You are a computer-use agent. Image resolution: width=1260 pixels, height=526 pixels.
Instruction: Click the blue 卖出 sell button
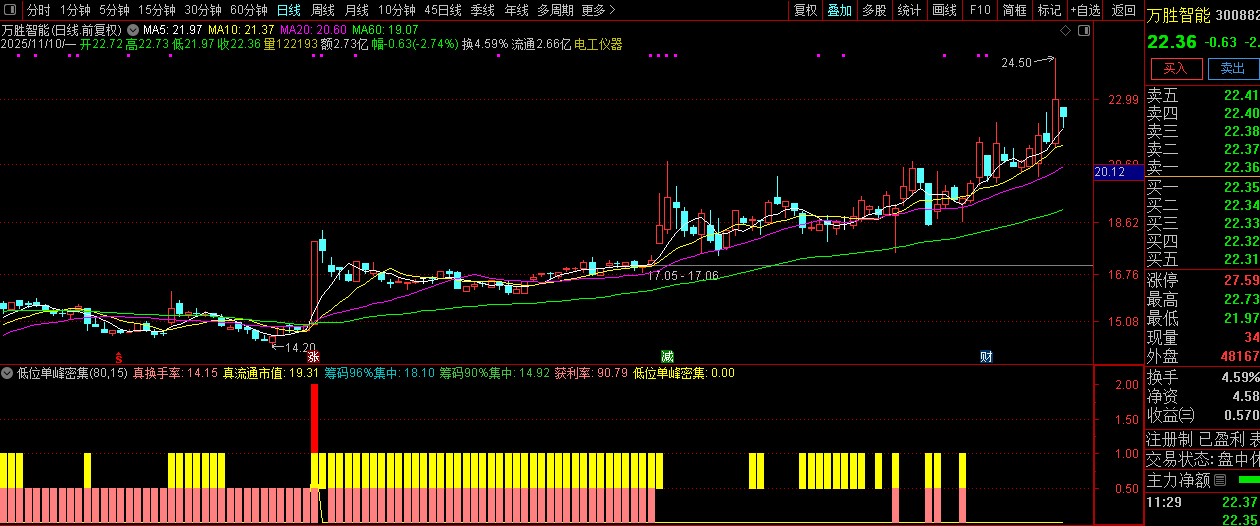1233,69
